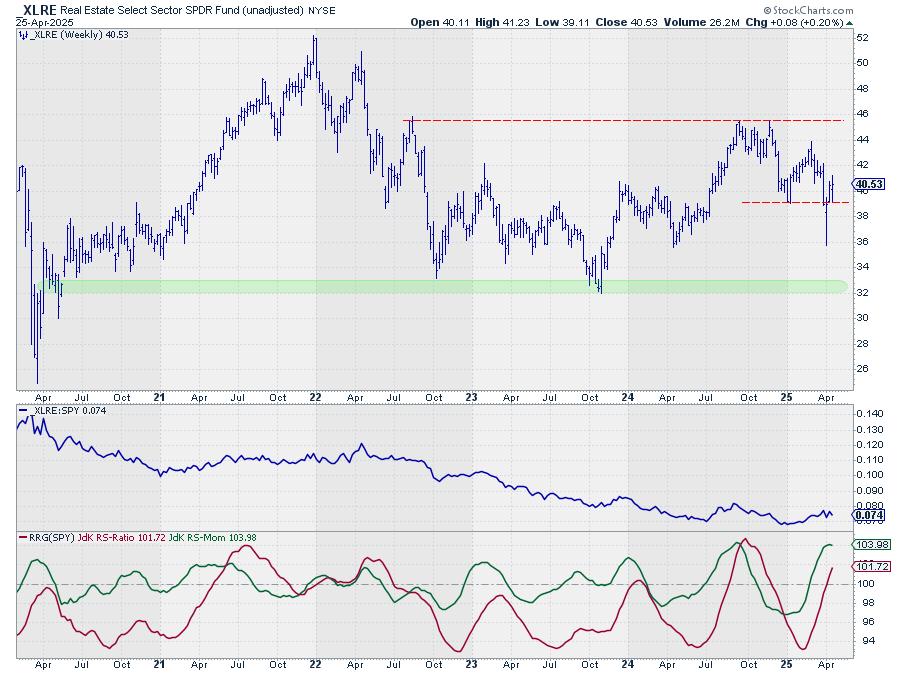Viewport: 900px width, 673px height.
Task: Select the RRG(SPY) legend label
Action: pyautogui.click(x=42, y=538)
